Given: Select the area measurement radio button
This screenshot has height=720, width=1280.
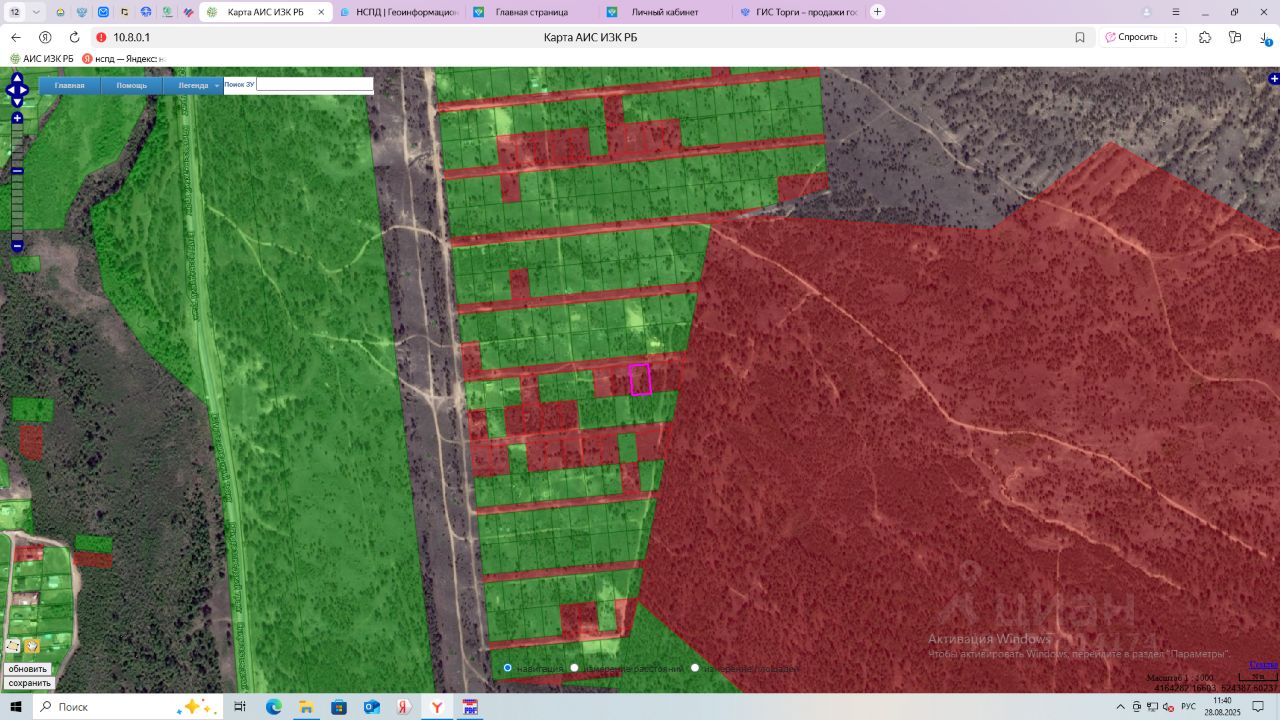Looking at the screenshot, I should pyautogui.click(x=695, y=668).
